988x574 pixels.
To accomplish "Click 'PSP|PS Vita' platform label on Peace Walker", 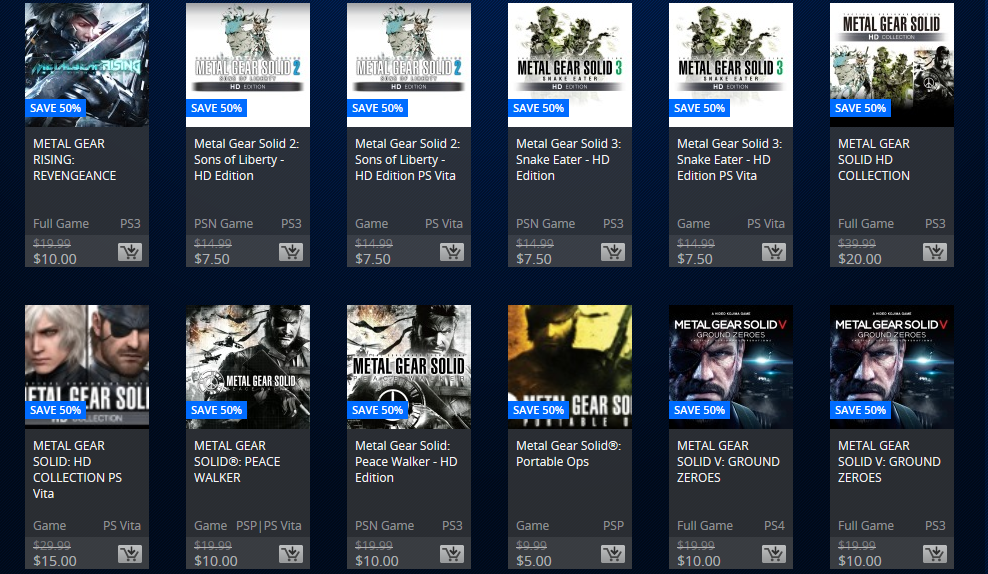I will click(x=269, y=525).
